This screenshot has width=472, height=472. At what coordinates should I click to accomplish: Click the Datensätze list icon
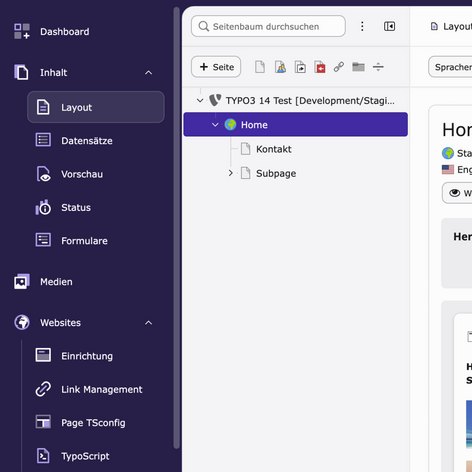click(43, 140)
